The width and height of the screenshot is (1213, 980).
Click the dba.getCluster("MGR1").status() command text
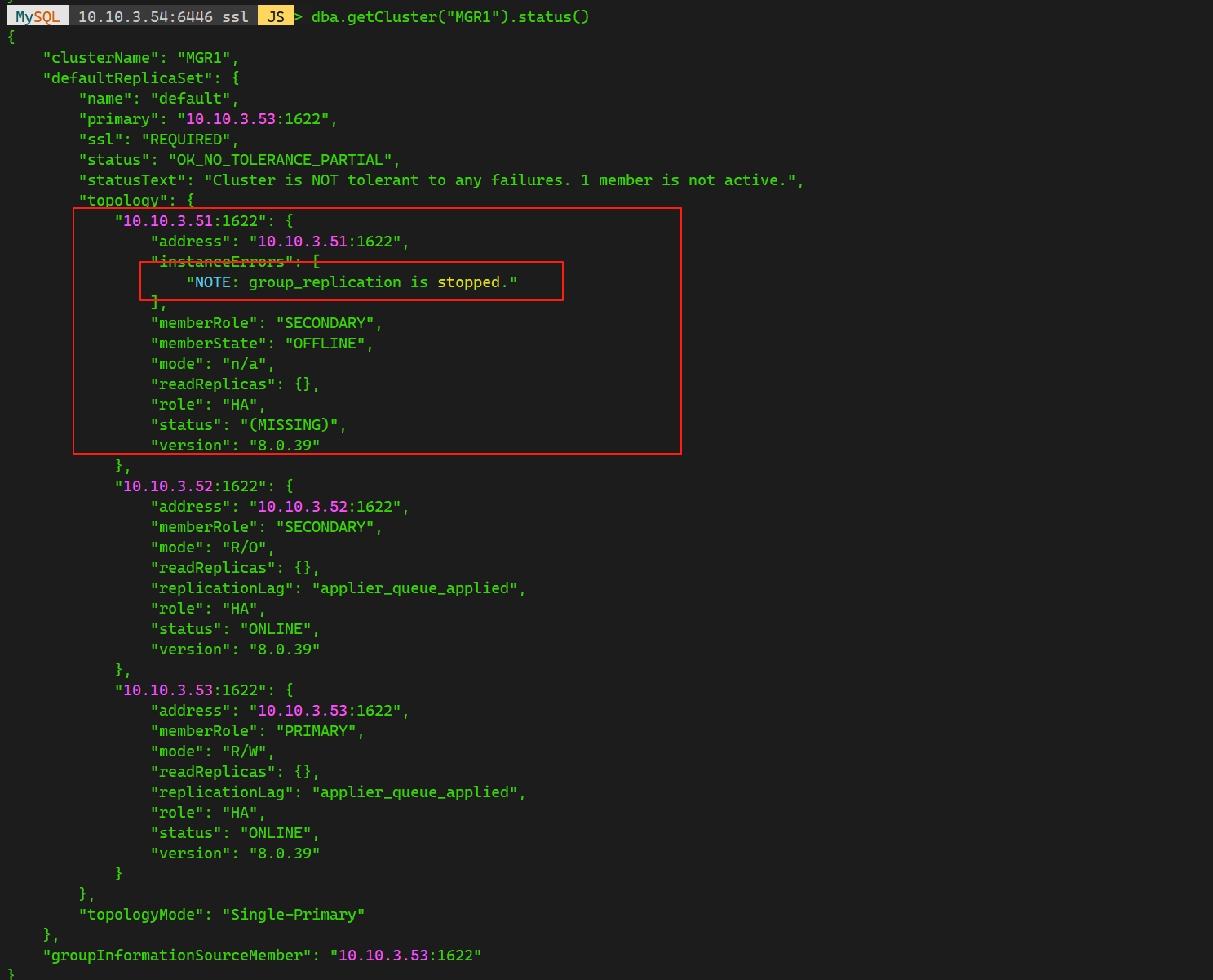click(x=450, y=16)
